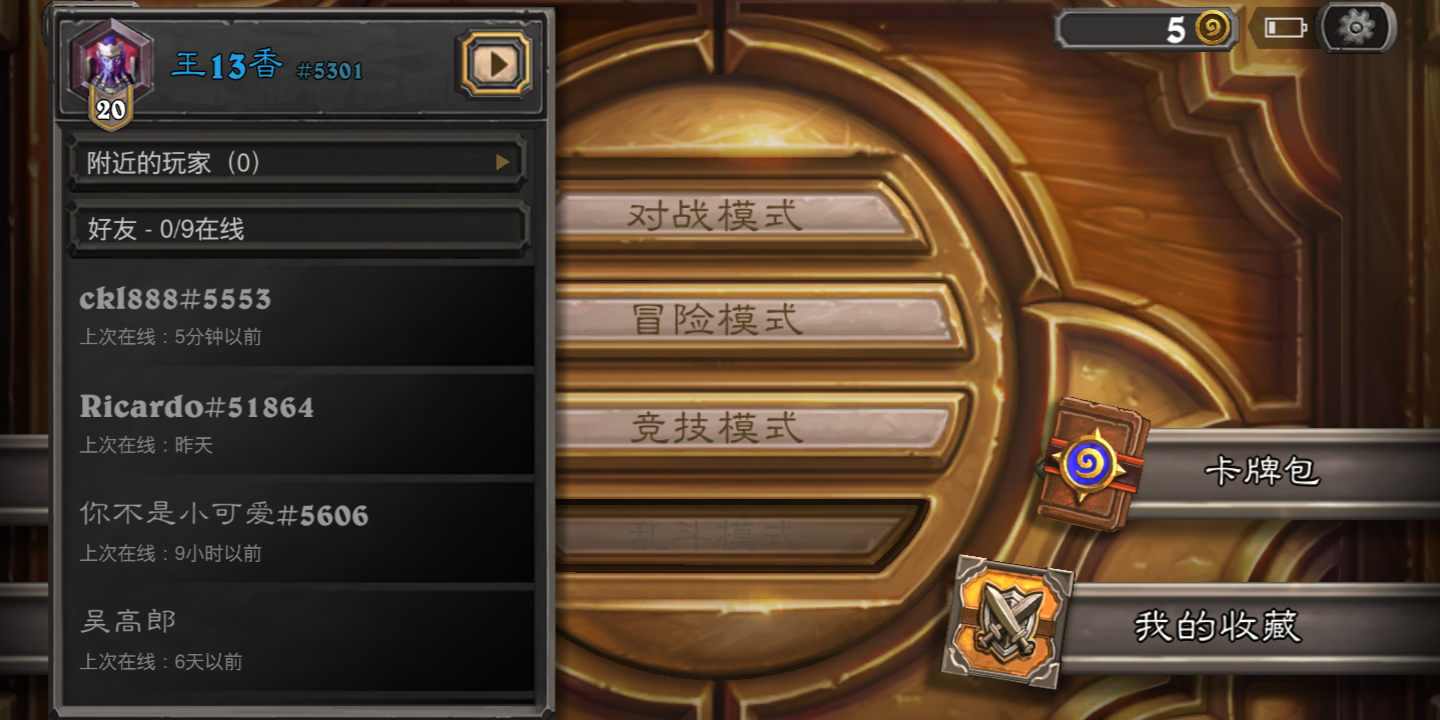The width and height of the screenshot is (1440, 720).
Task: Check the battery status icon
Action: click(x=1284, y=28)
